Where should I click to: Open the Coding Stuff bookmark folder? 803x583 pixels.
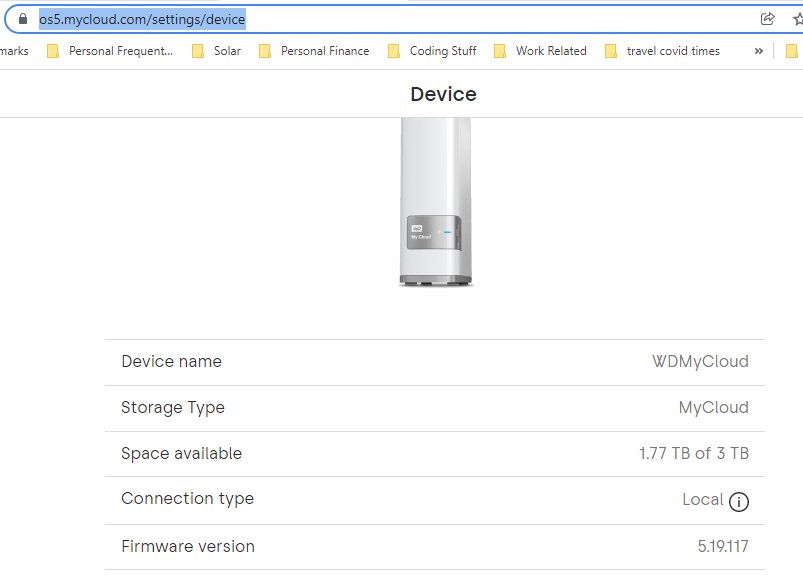tap(432, 51)
